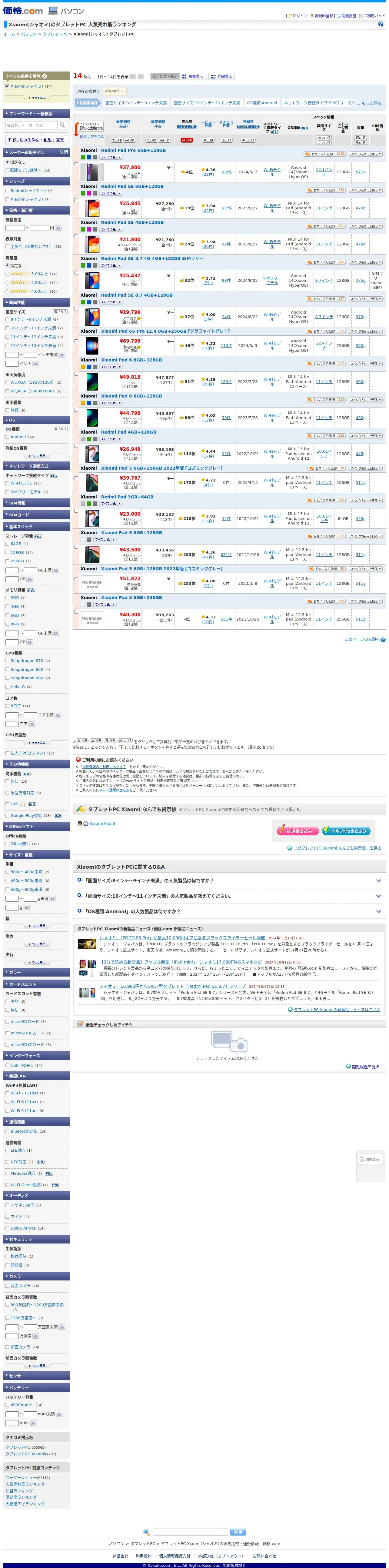Select the 専用モデルは除く radio option

pos(7,170)
